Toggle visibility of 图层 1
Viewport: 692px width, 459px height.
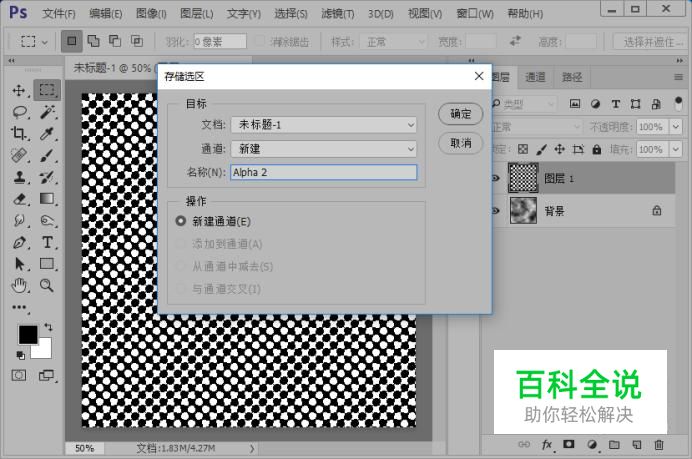496,178
